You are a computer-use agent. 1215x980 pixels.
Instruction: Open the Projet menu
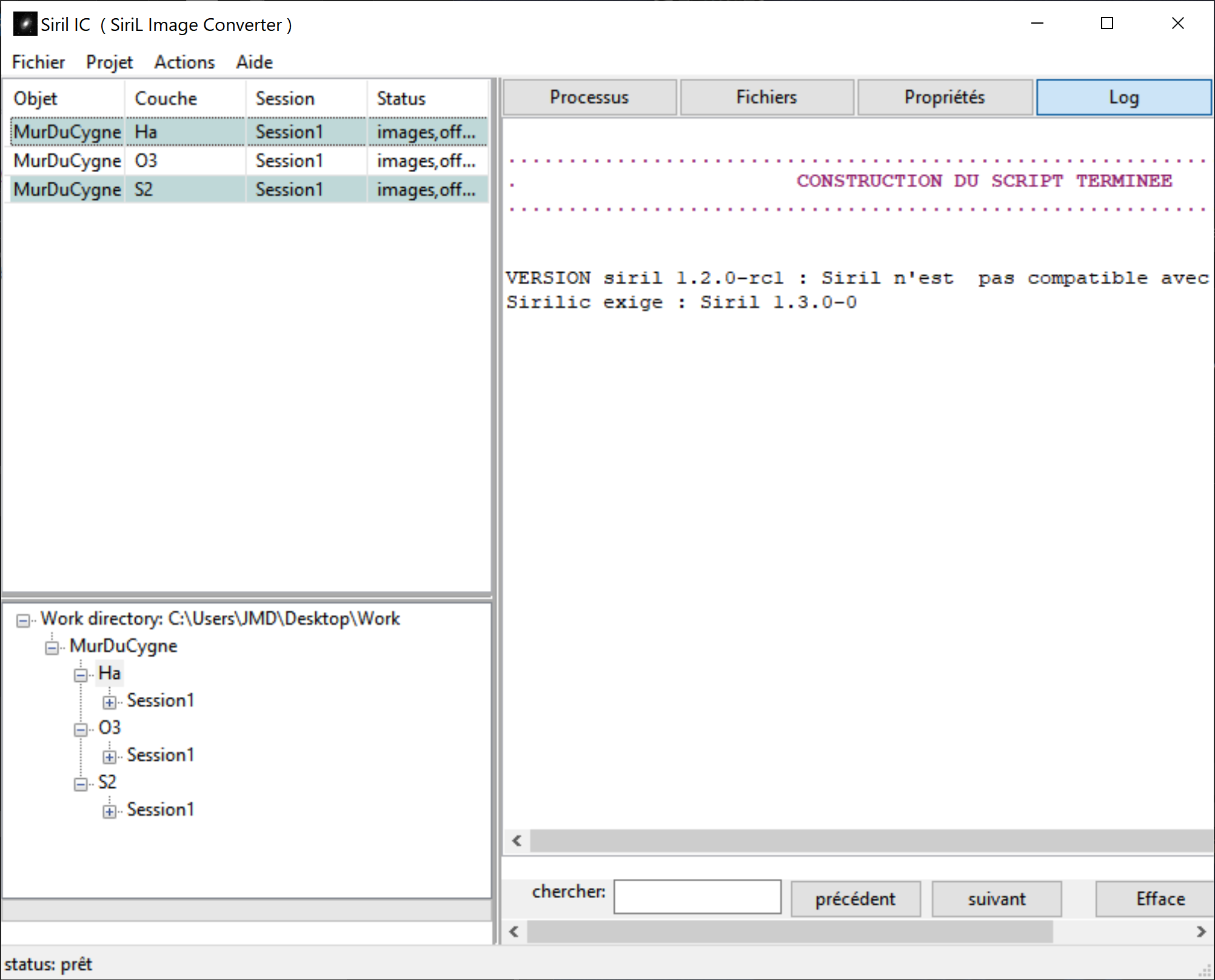(109, 62)
